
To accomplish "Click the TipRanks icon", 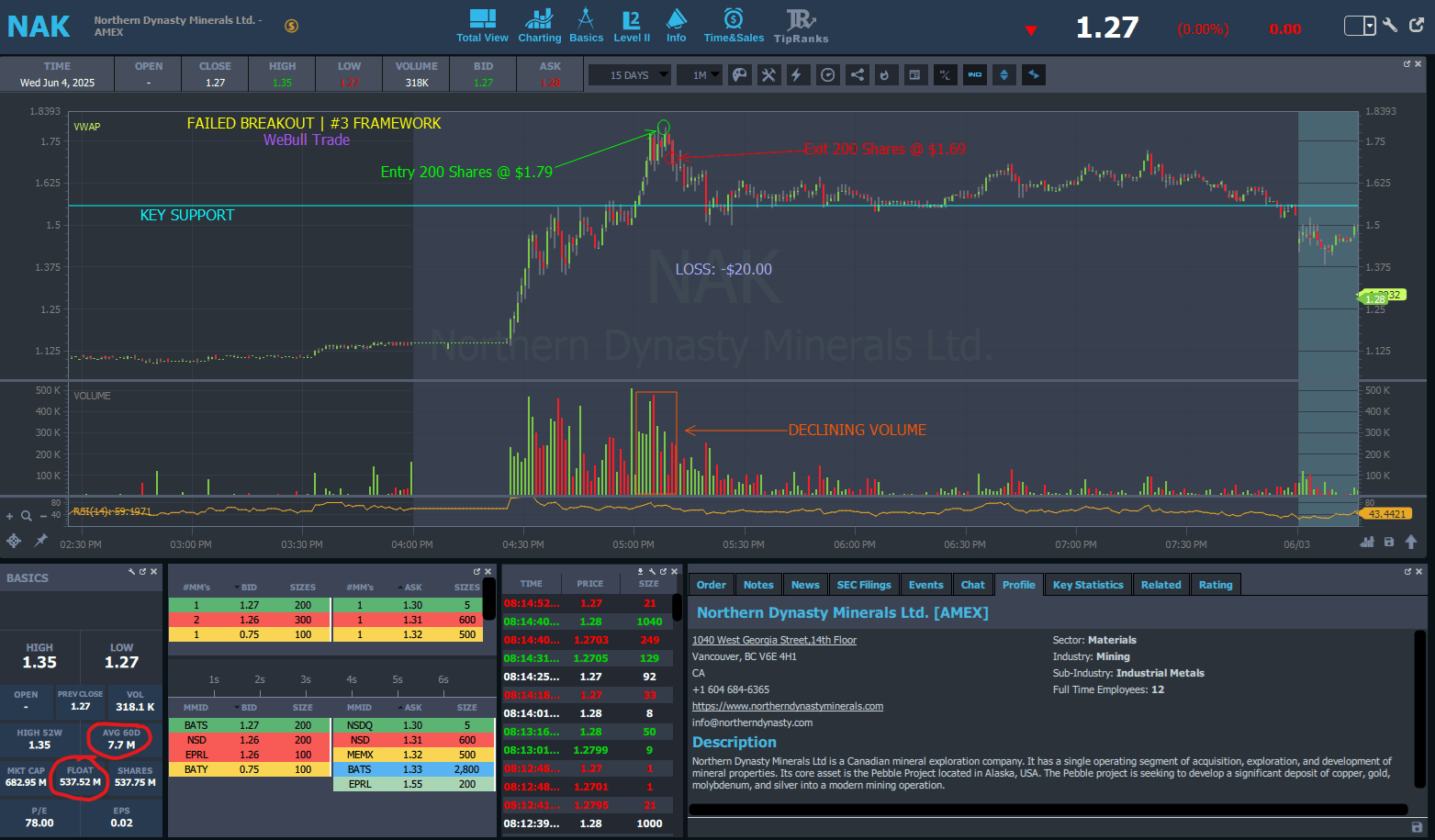I will (801, 26).
